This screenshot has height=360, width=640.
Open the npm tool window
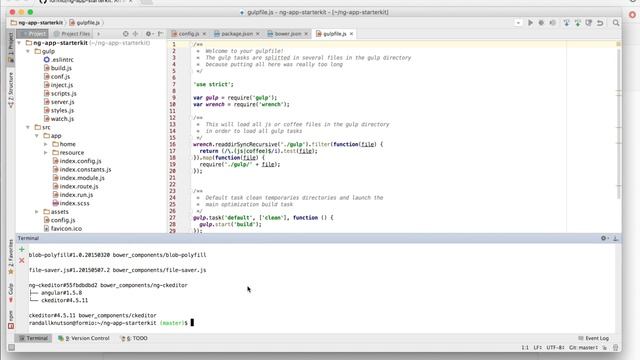coord(11,320)
